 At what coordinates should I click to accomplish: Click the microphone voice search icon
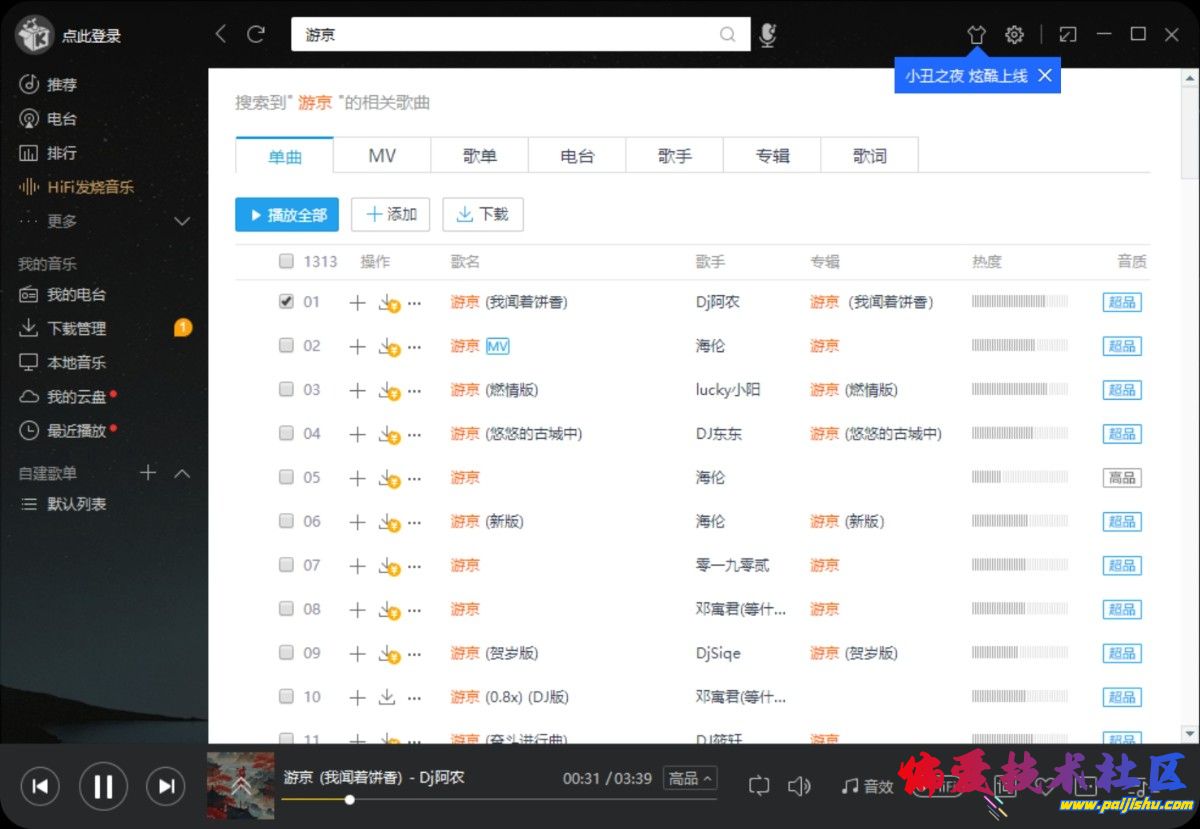(x=767, y=35)
